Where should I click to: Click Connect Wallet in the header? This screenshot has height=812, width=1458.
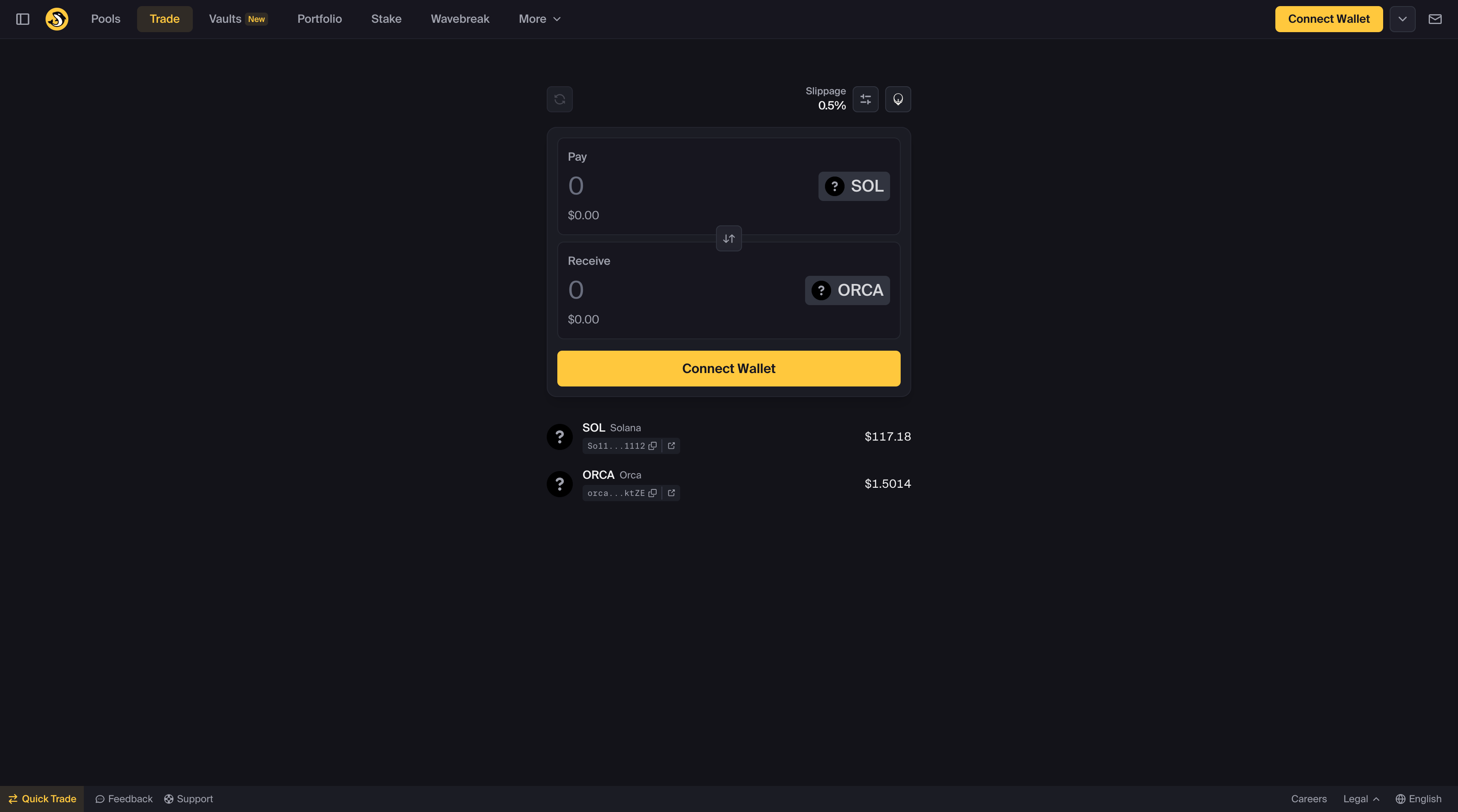(1328, 19)
